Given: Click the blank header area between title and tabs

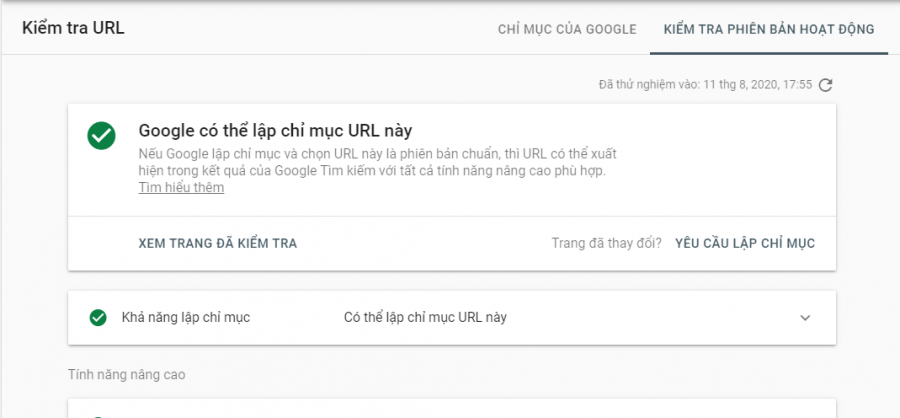Looking at the screenshot, I should click(x=310, y=29).
